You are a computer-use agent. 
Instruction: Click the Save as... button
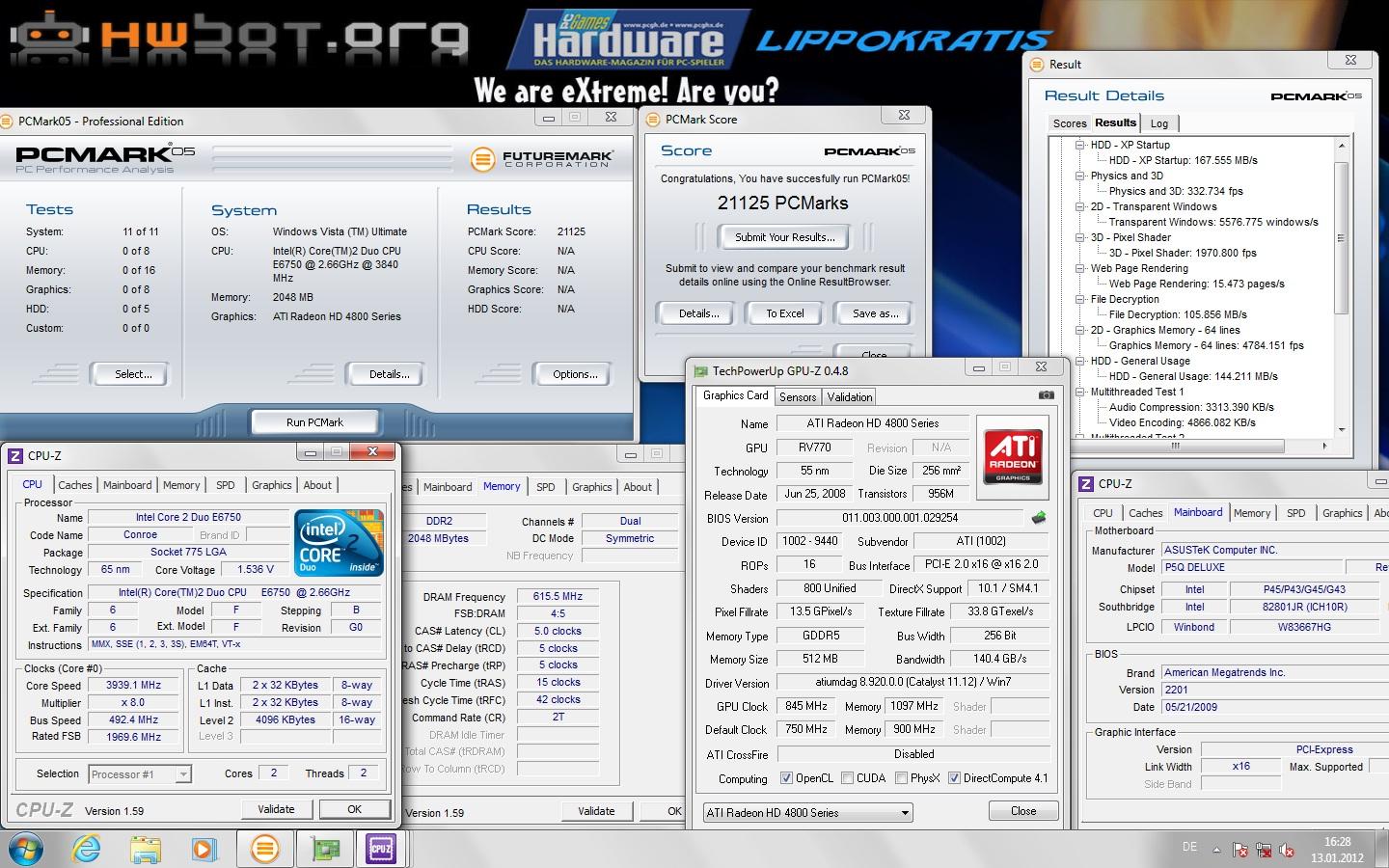click(876, 313)
